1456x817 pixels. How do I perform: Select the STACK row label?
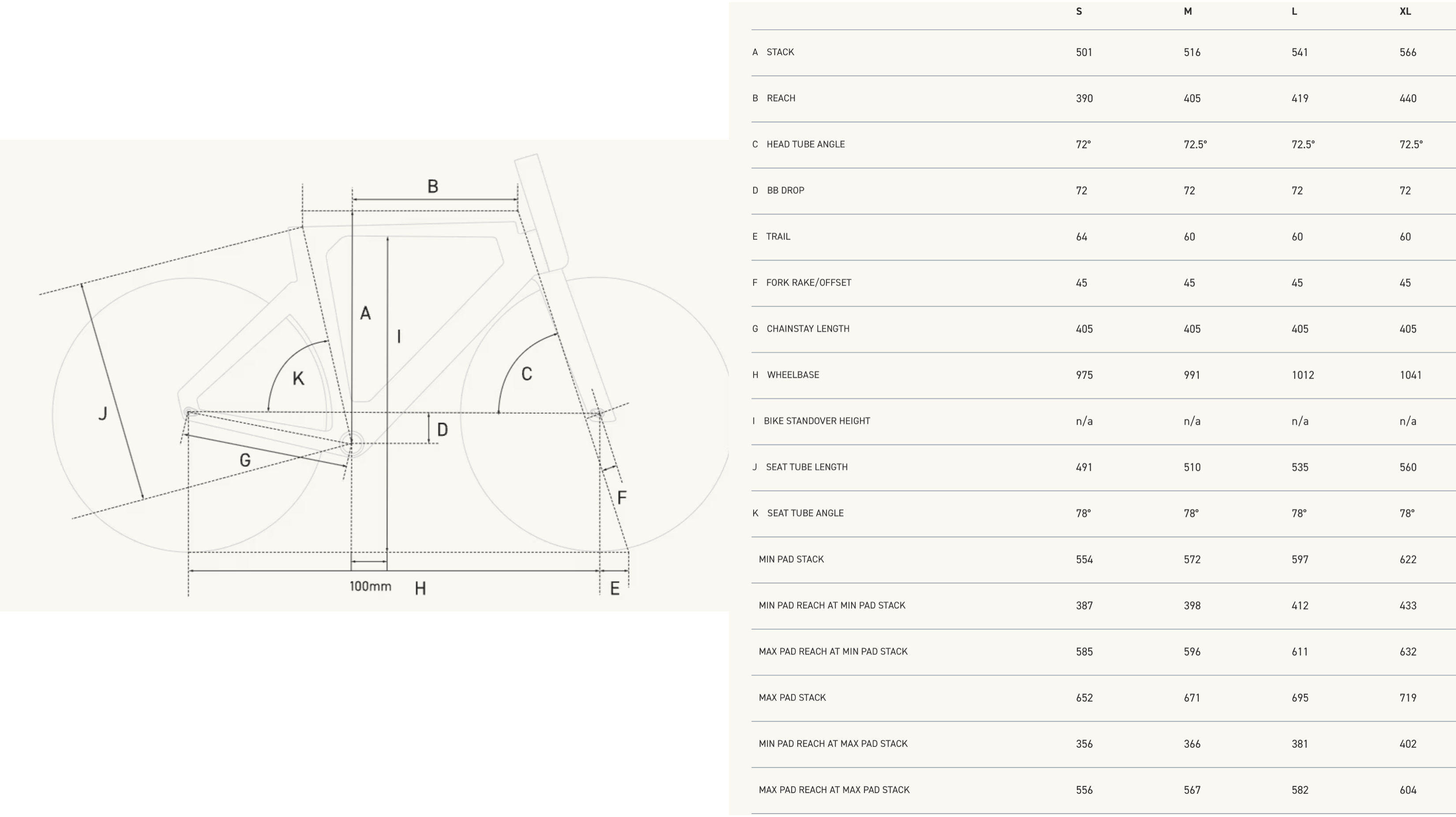780,52
